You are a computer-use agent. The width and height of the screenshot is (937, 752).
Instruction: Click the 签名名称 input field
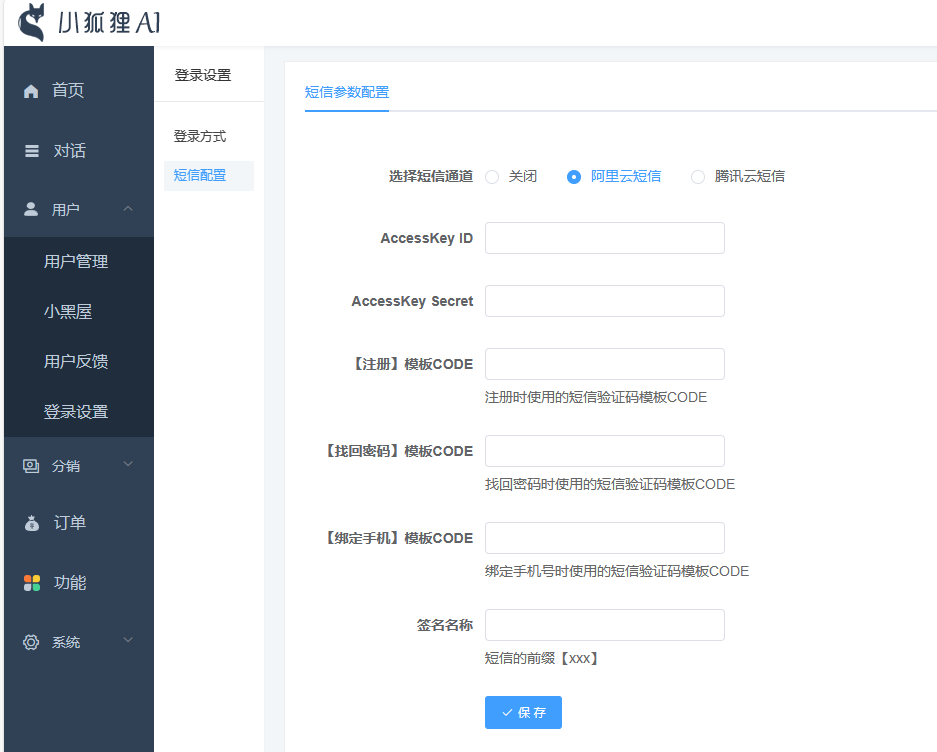pyautogui.click(x=605, y=625)
